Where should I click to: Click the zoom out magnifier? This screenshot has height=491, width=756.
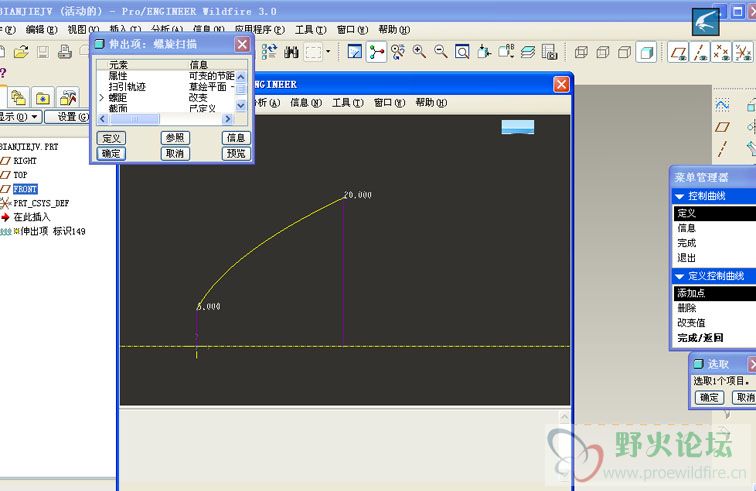[x=441, y=52]
